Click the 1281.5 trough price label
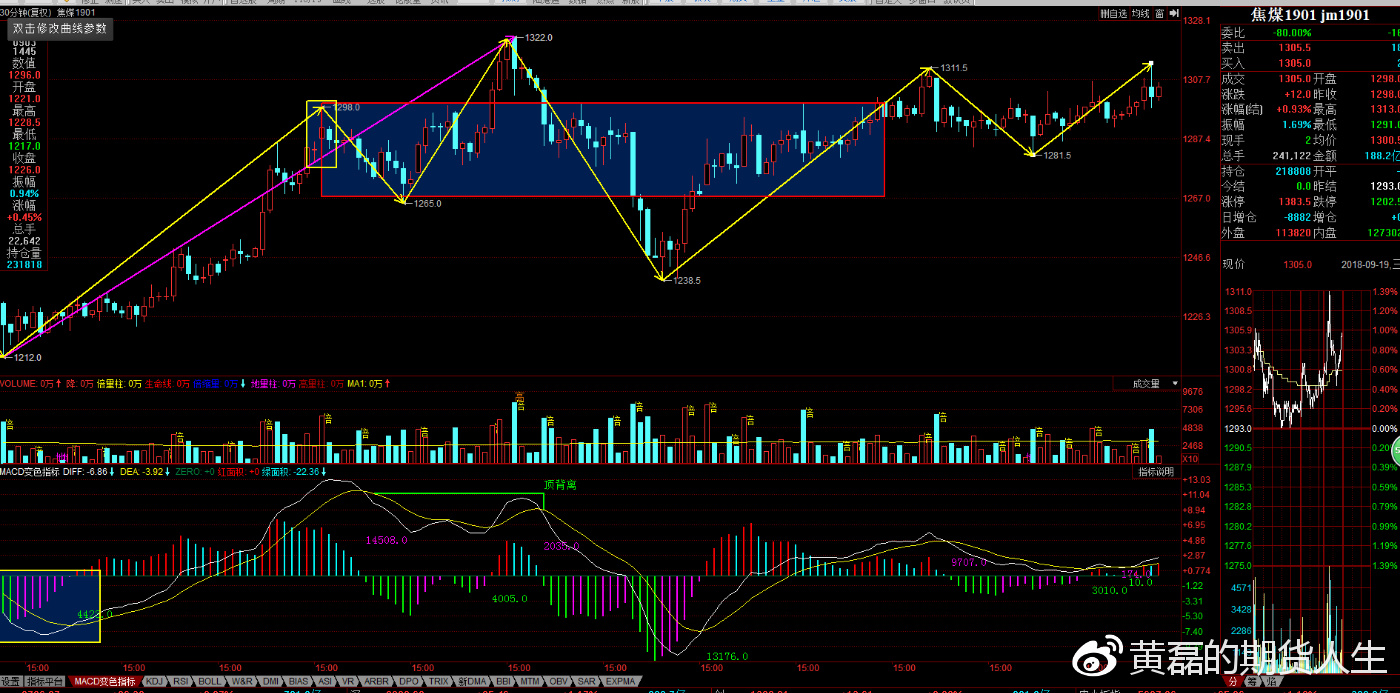 [1057, 156]
